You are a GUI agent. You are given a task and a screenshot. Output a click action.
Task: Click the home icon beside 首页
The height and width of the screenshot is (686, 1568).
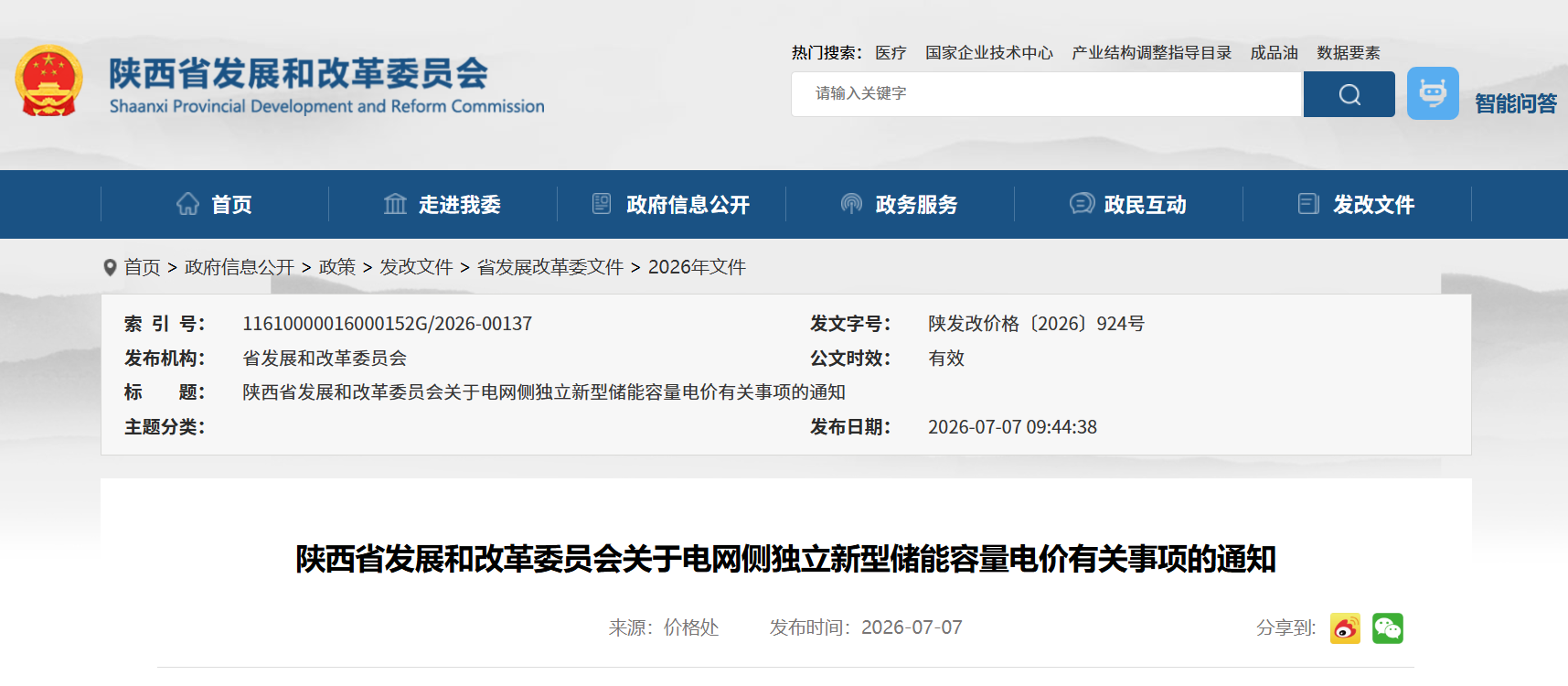187,204
